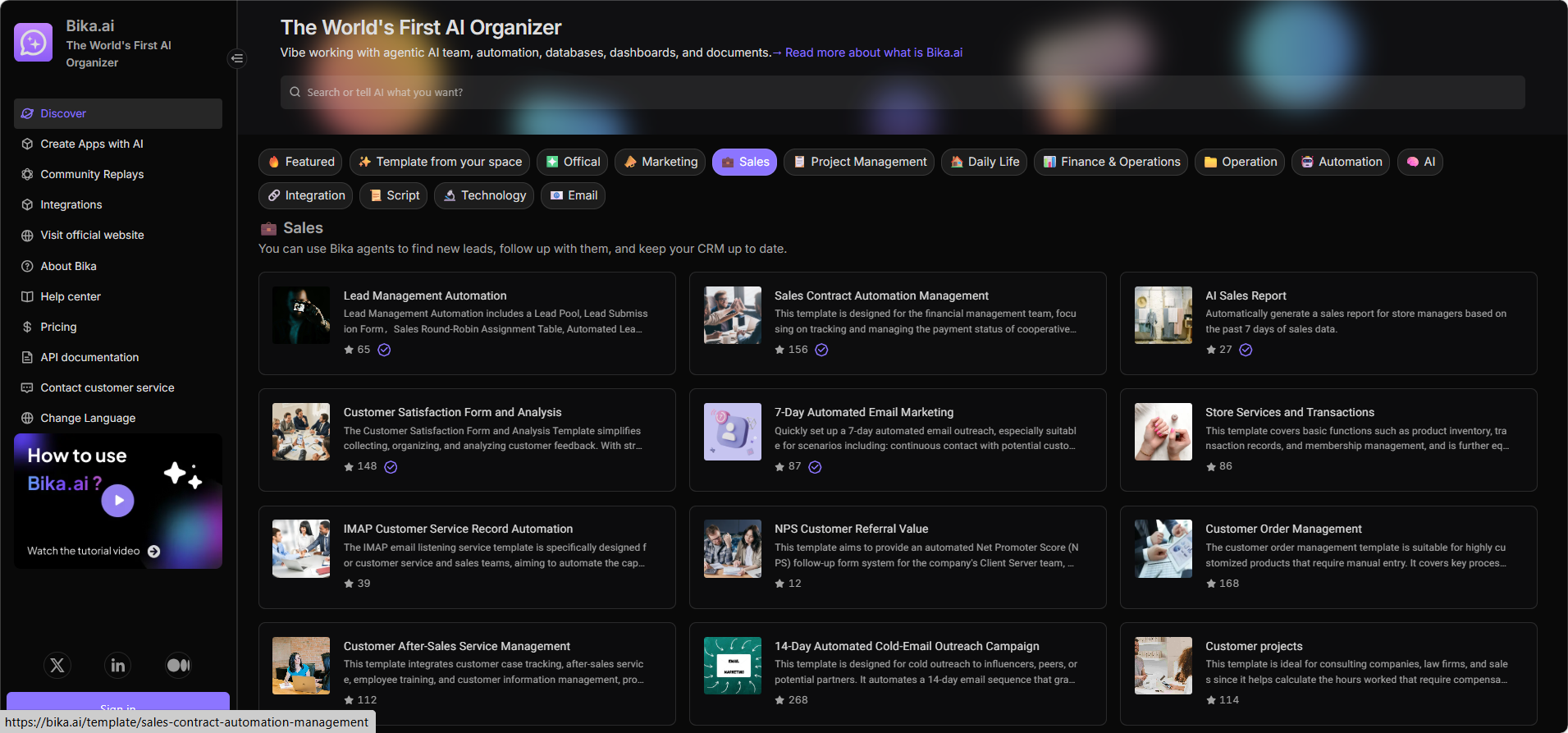
Task: Open the 7-Day Automated Email Marketing thumbnail
Action: (732, 432)
